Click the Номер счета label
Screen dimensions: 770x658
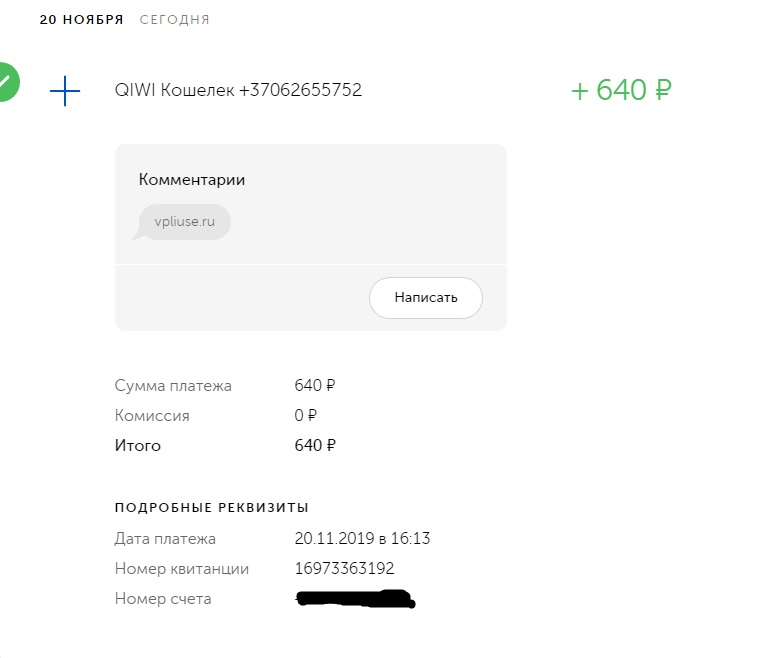(163, 599)
